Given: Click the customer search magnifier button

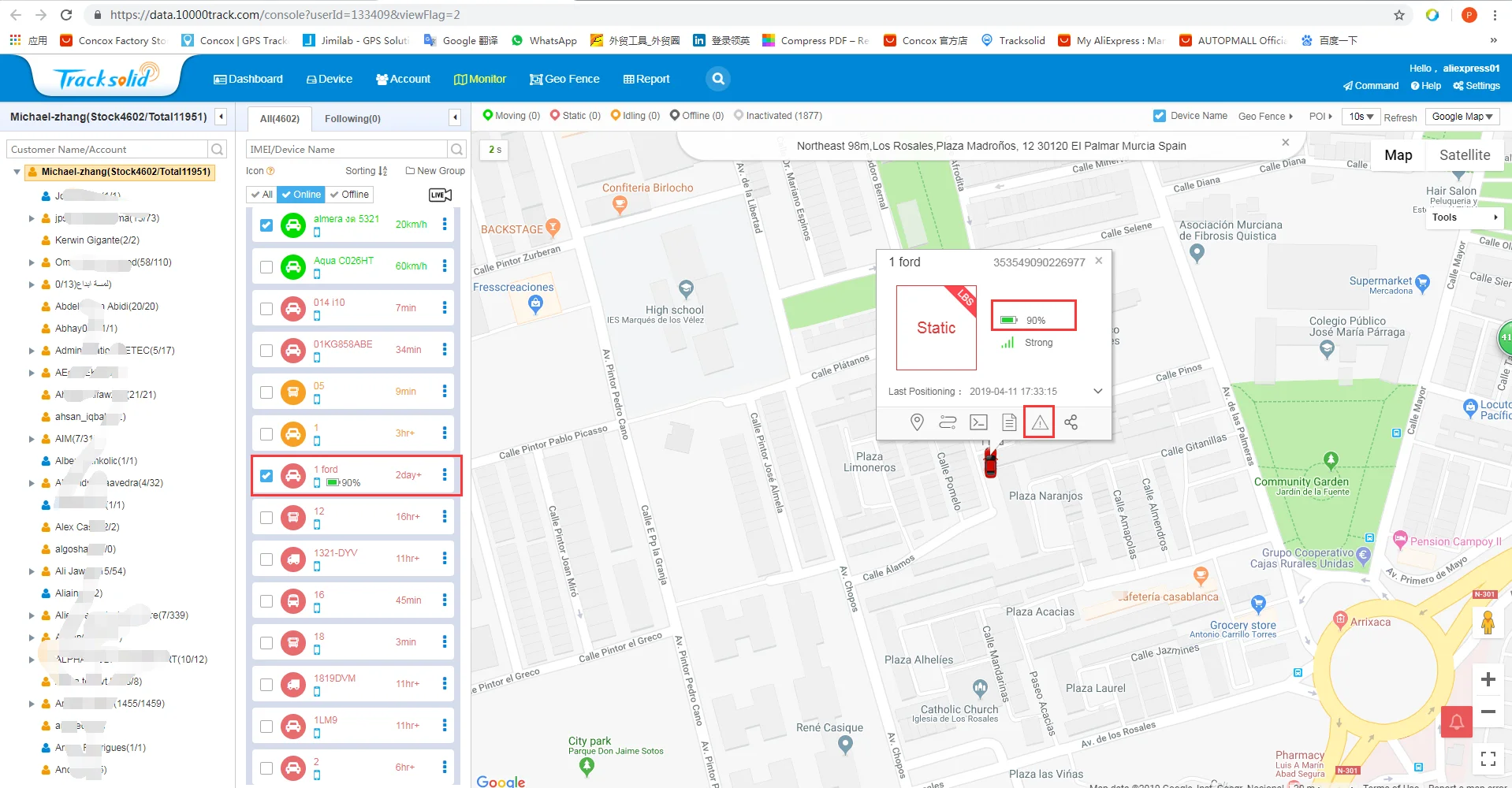Looking at the screenshot, I should (218, 149).
